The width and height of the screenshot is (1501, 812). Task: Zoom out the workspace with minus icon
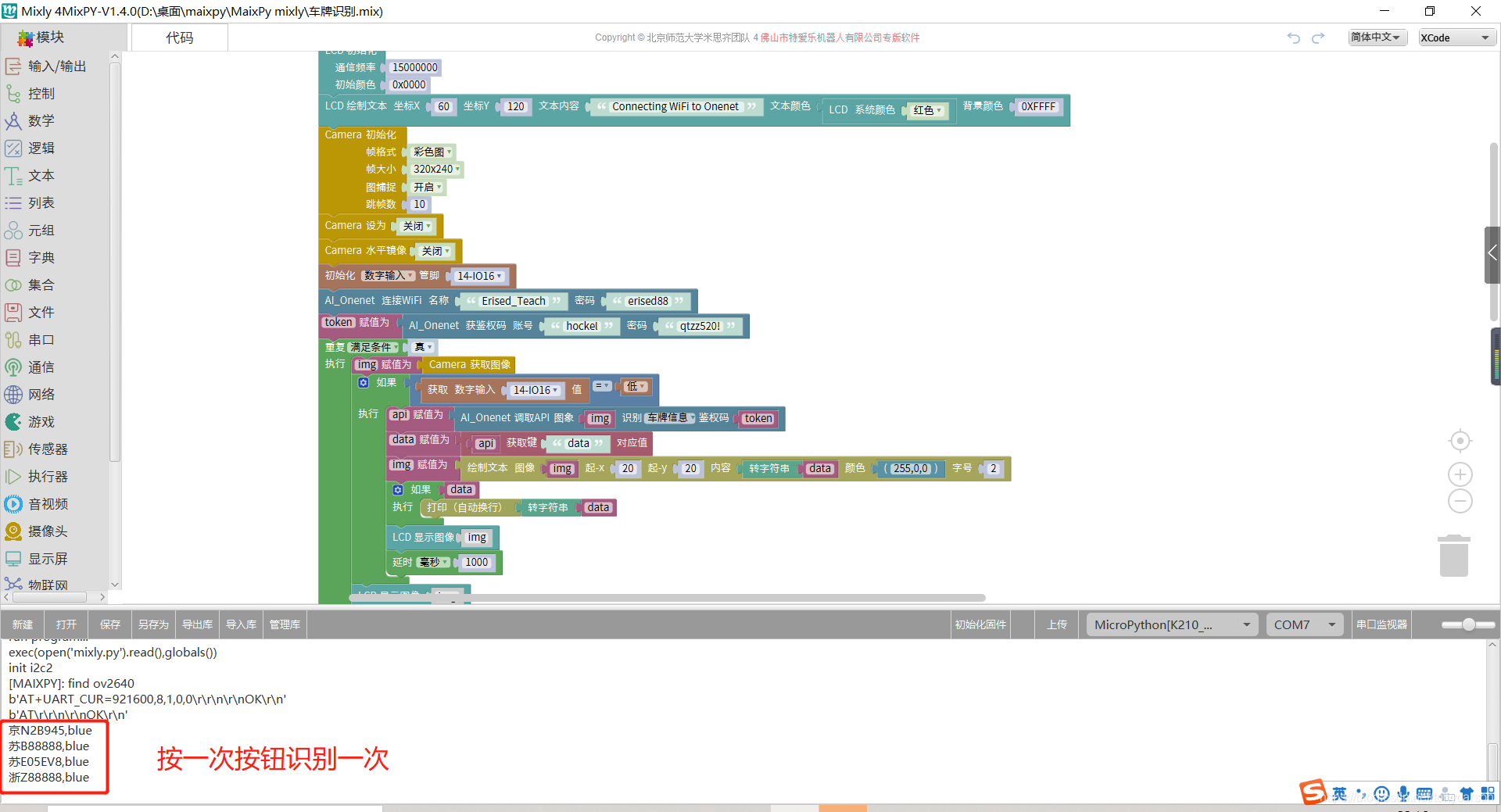tap(1460, 501)
